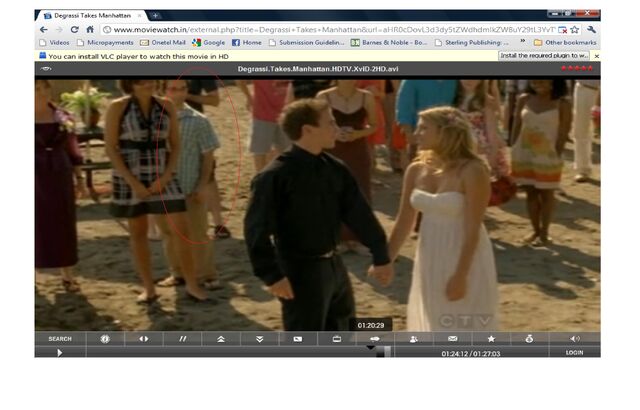
Task: Open the Google bookmark
Action: pos(209,42)
